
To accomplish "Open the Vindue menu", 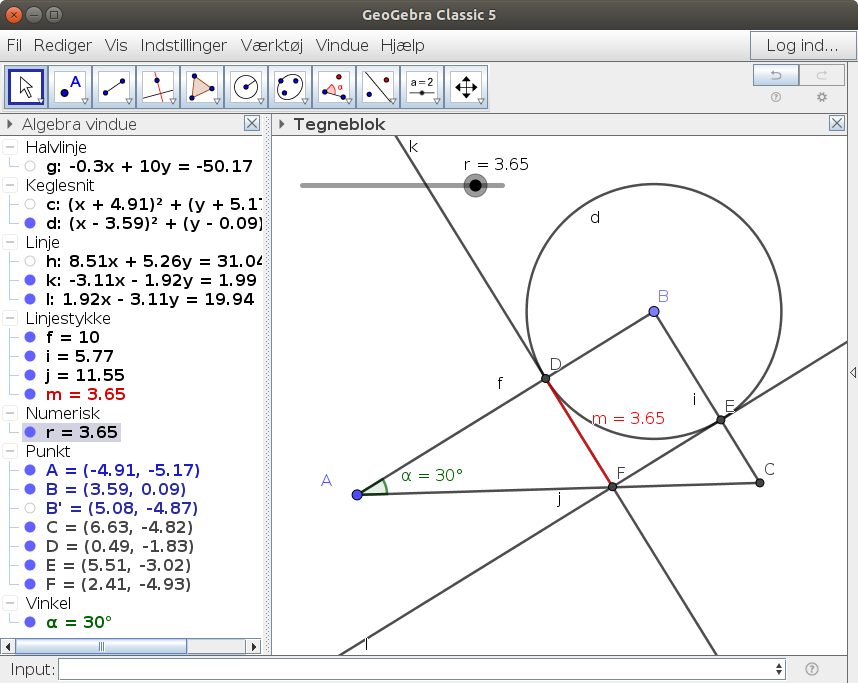I will coord(342,45).
